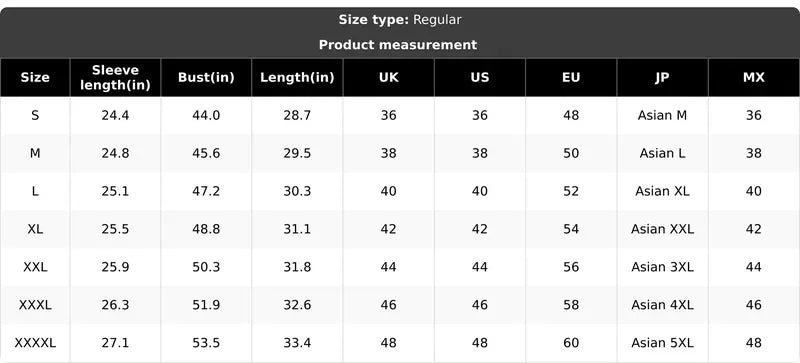Click the Product measurement title
800x363 pixels.
point(398,45)
